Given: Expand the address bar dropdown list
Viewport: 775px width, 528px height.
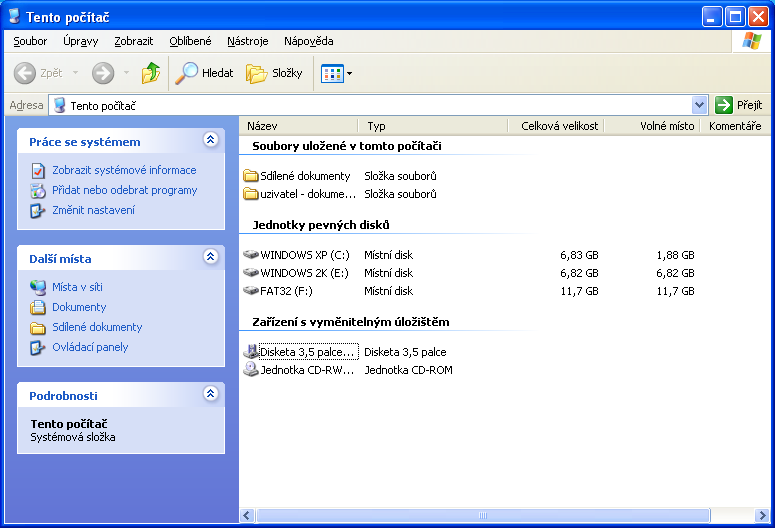Looking at the screenshot, I should click(699, 105).
